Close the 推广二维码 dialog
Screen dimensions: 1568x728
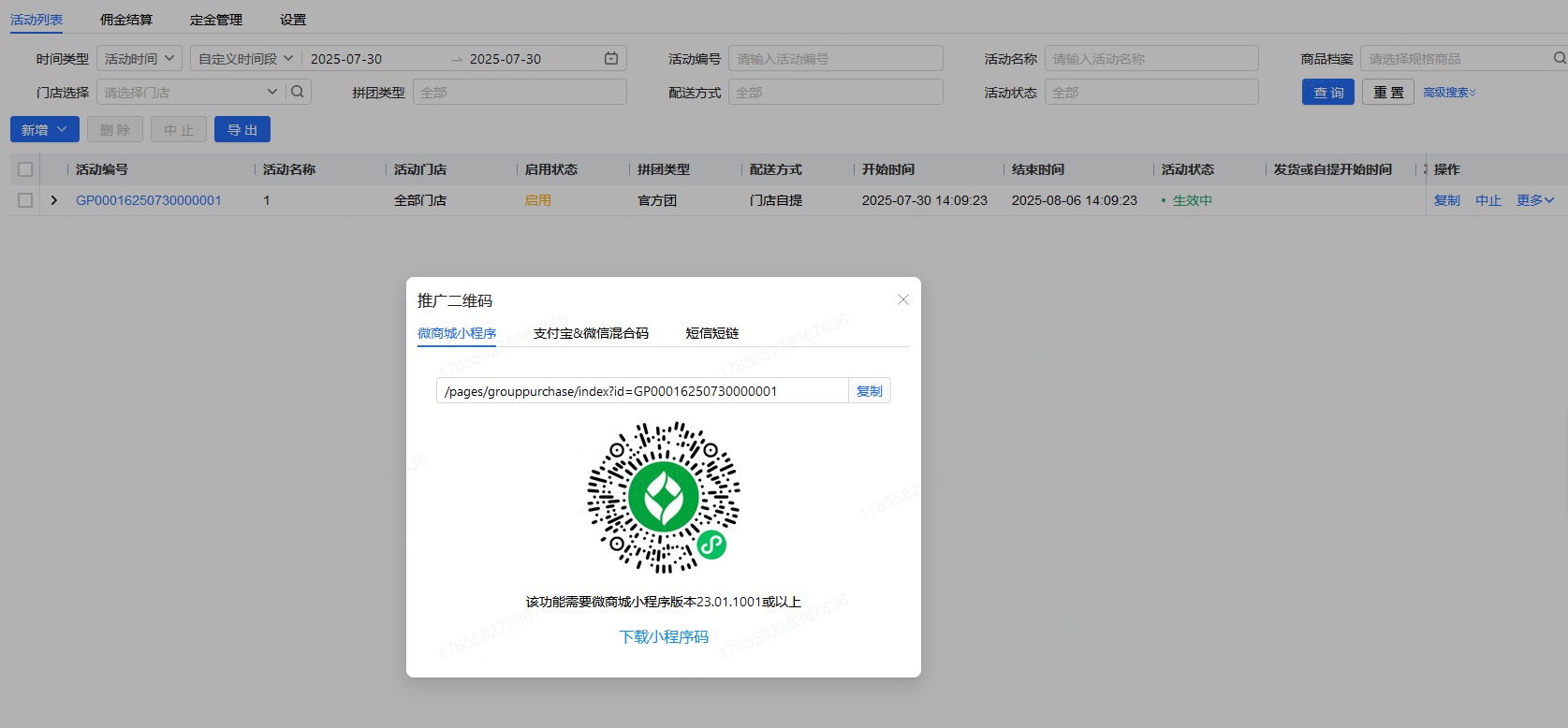[x=903, y=299]
